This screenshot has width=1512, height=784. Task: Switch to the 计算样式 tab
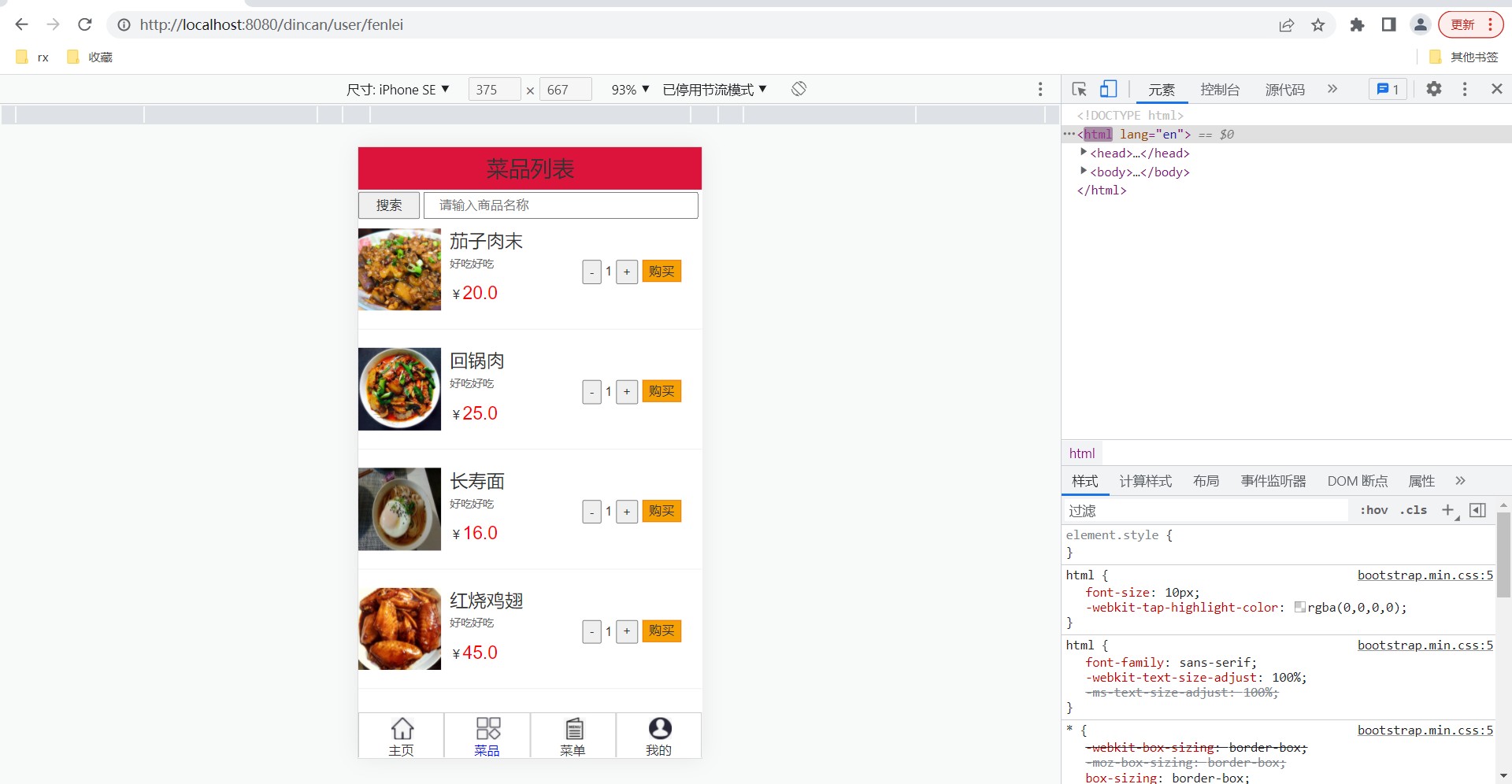point(1146,481)
